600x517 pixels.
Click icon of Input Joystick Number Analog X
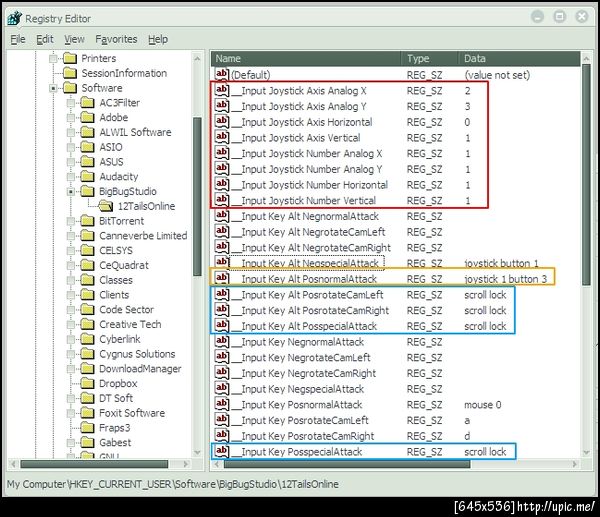point(222,153)
